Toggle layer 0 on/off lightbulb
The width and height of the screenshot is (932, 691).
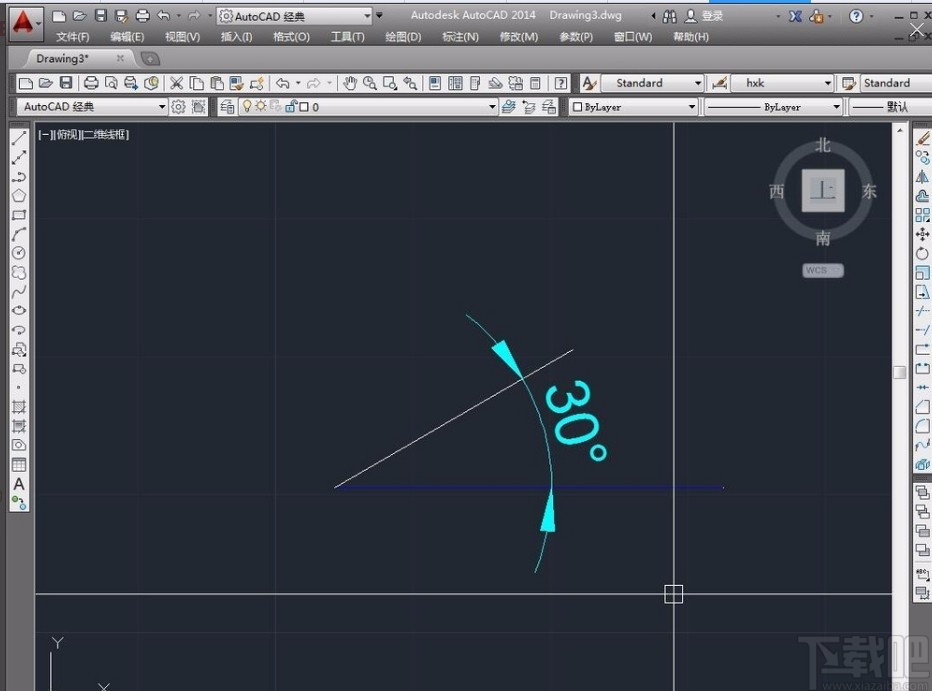(247, 107)
